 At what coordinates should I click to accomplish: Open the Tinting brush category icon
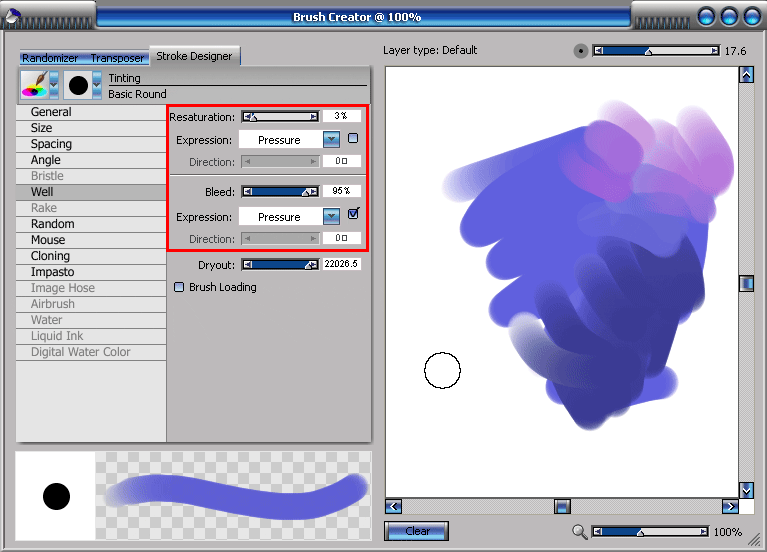[x=35, y=85]
